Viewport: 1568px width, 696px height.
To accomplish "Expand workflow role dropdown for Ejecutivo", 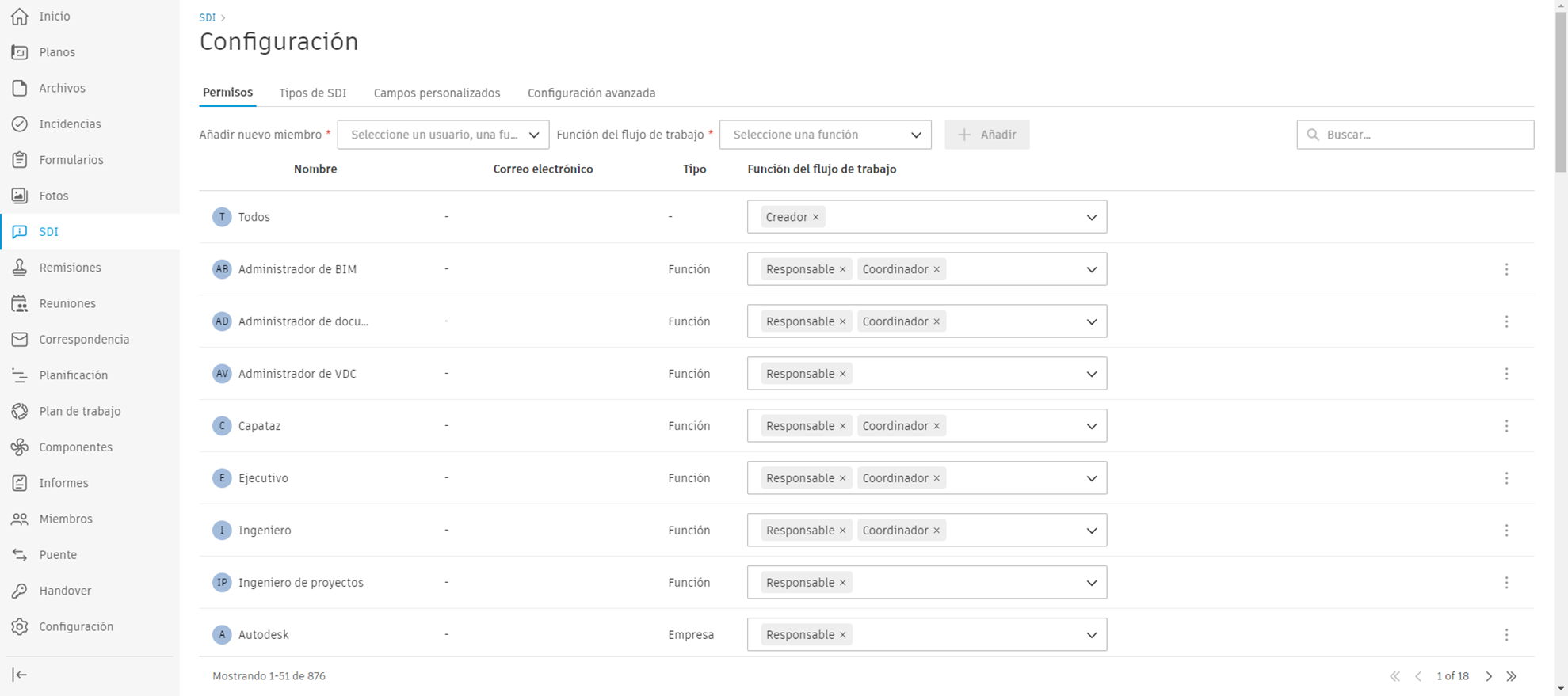I will click(x=1091, y=478).
